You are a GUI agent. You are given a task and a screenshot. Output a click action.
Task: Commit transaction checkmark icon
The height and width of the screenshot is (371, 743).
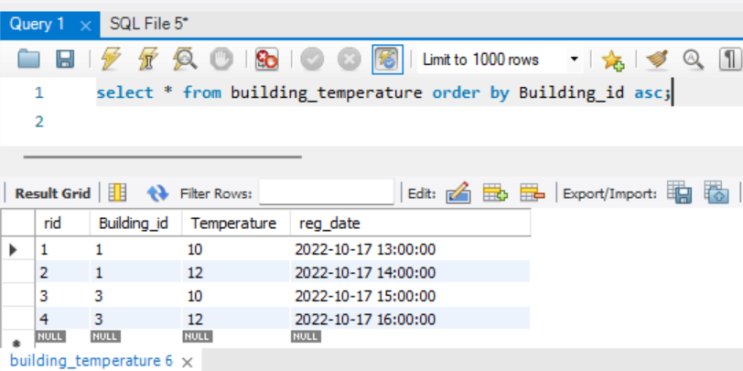click(312, 60)
